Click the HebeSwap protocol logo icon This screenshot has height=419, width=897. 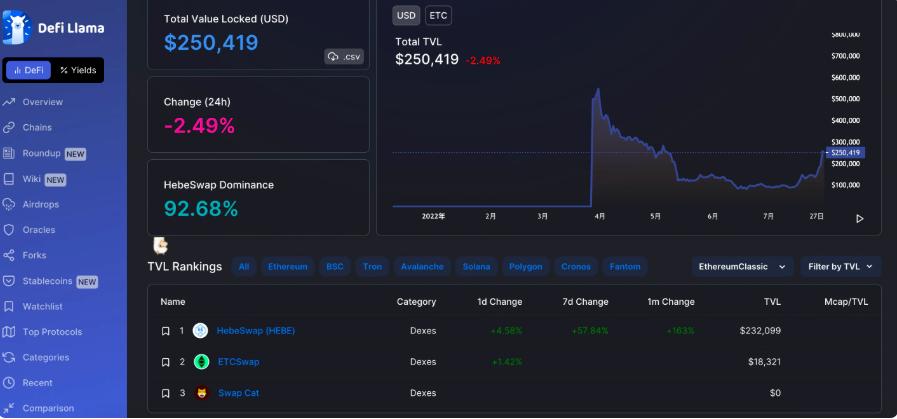(200, 331)
